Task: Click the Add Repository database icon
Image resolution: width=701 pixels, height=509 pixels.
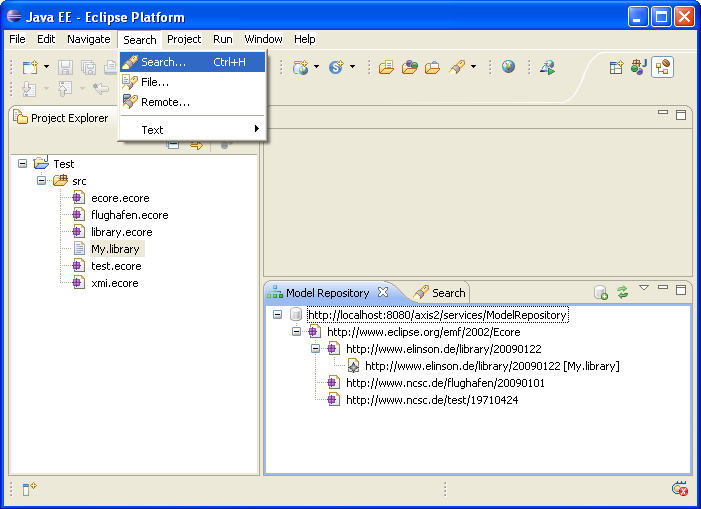Action: (600, 292)
